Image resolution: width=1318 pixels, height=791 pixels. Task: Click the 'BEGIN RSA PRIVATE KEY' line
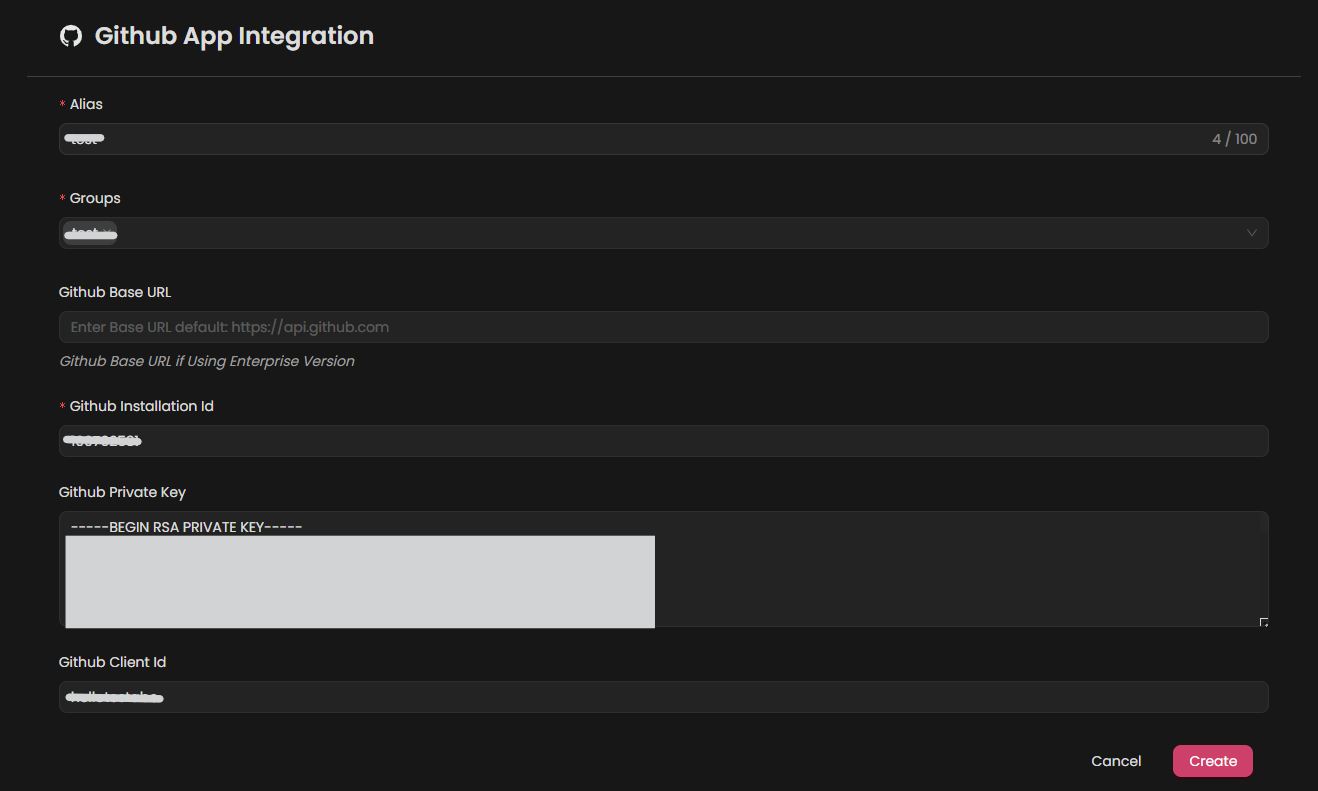tap(186, 527)
